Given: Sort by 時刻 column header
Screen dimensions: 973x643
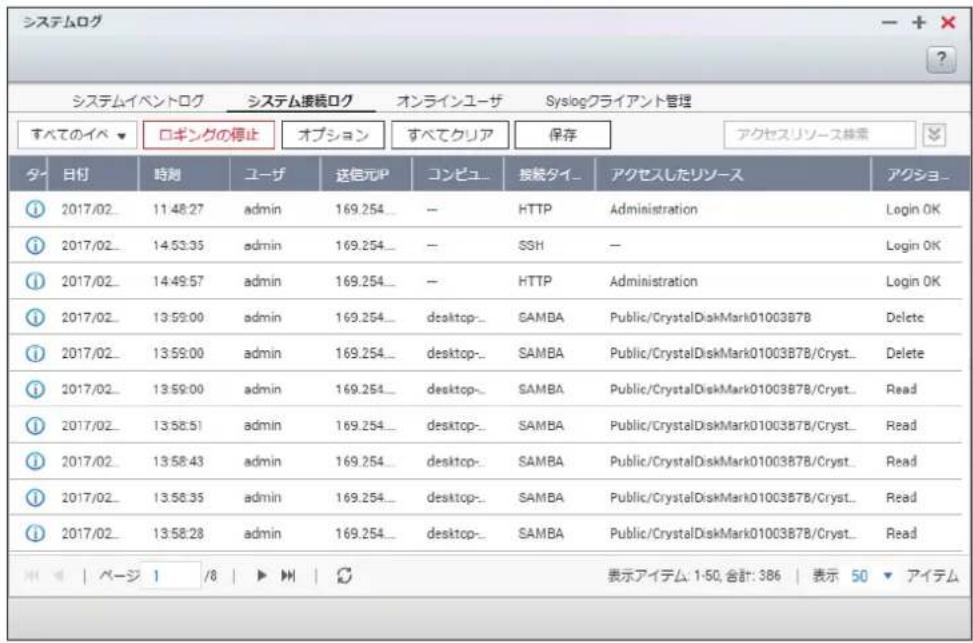Looking at the screenshot, I should point(184,174).
